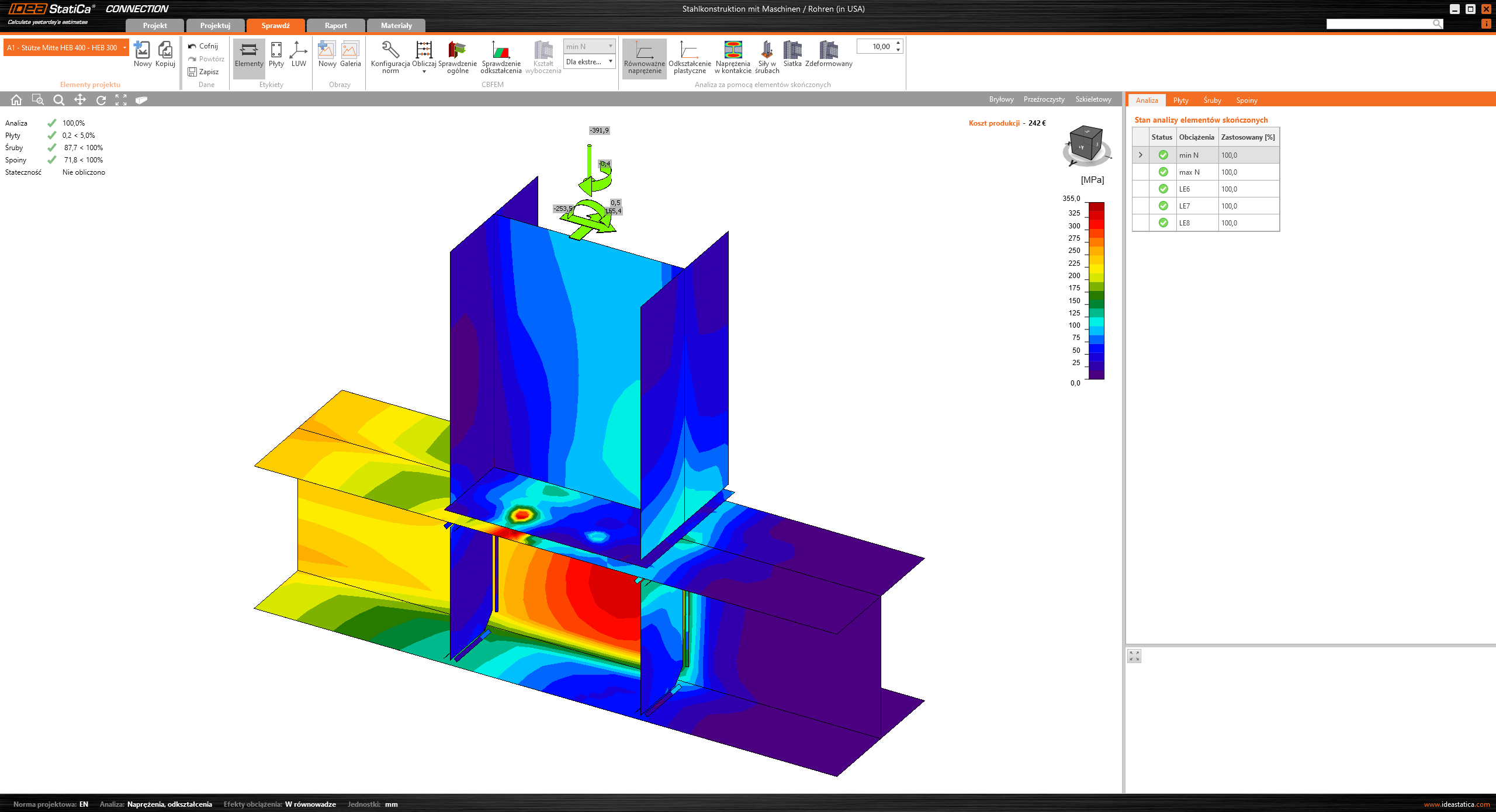Screen dimensions: 1496x812
Task: Click the Oblicz calculate icon
Action: (424, 50)
